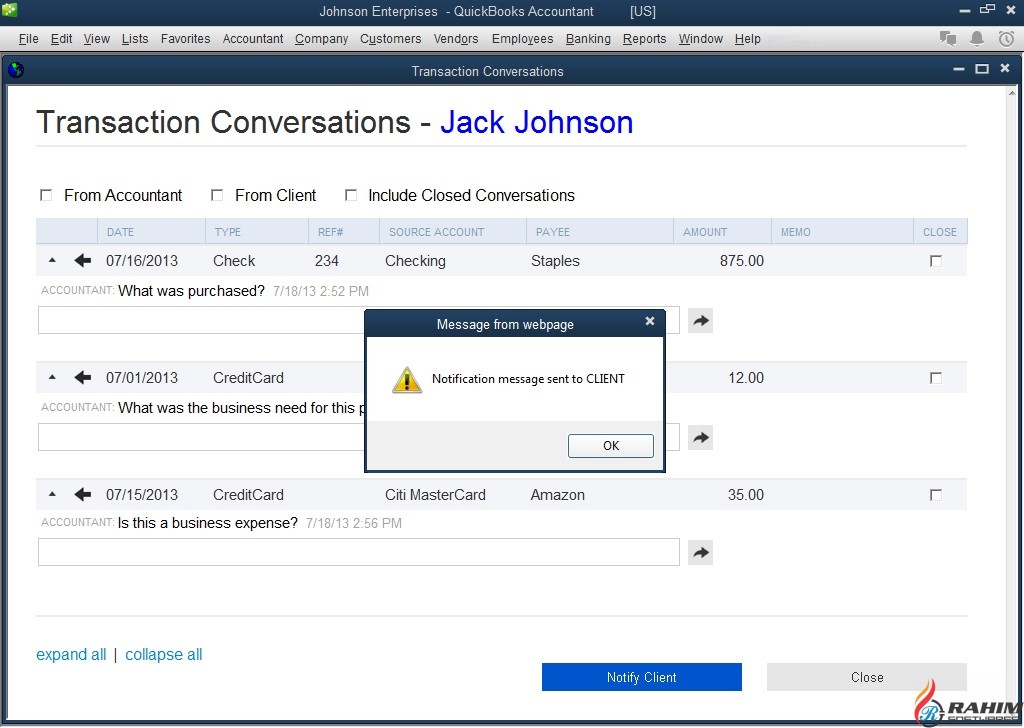Enable the From Client filter checkbox
1024x728 pixels.
[217, 195]
